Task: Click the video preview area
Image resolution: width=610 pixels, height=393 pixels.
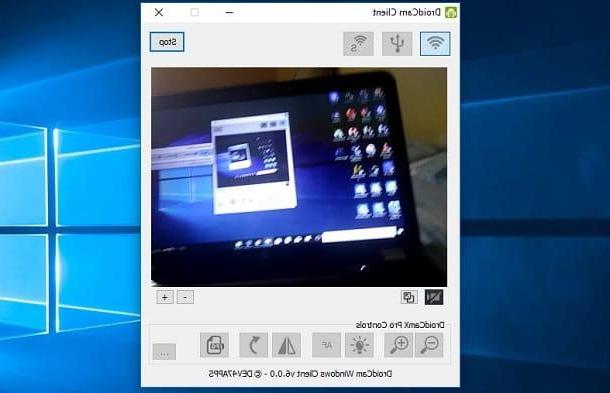Action: (299, 177)
